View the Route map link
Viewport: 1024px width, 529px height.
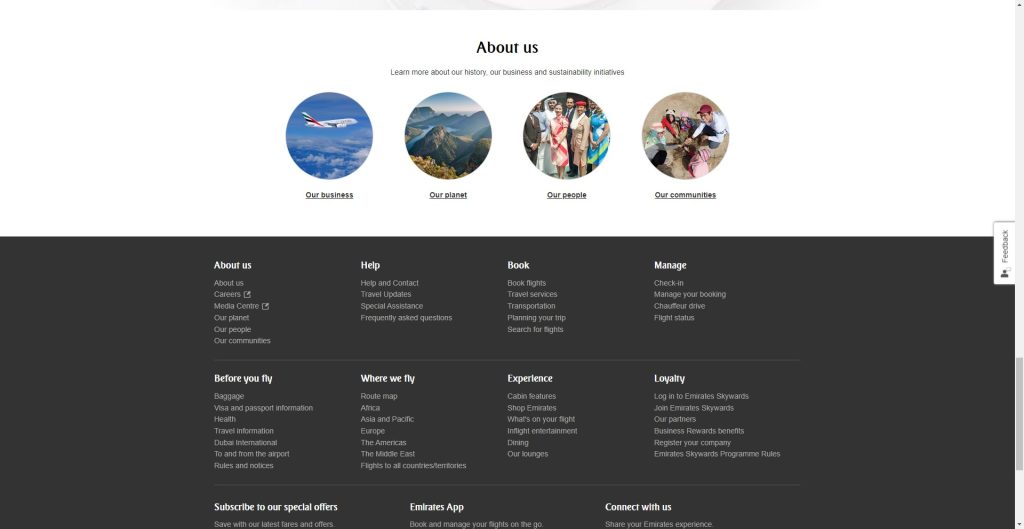378,397
